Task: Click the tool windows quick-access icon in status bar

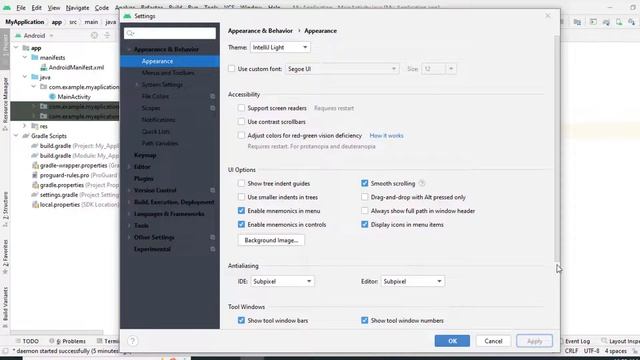Action: (5, 351)
